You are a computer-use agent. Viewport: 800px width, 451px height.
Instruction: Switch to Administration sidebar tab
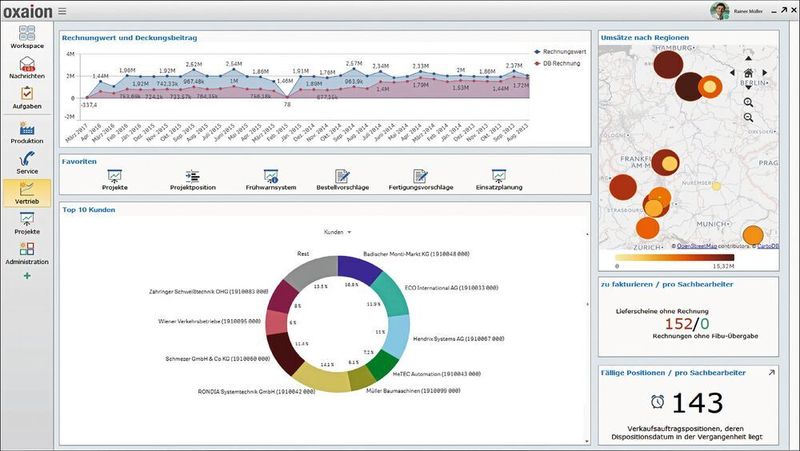pyautogui.click(x=27, y=253)
